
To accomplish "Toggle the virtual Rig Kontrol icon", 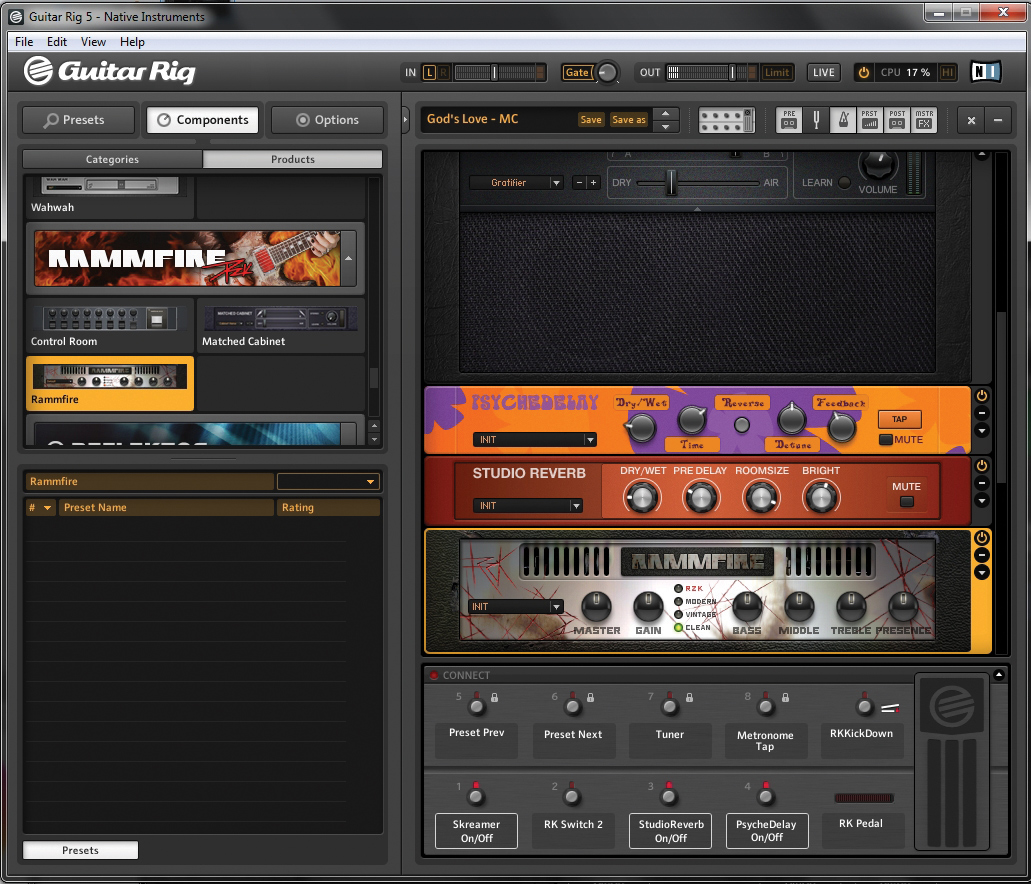I will click(726, 120).
